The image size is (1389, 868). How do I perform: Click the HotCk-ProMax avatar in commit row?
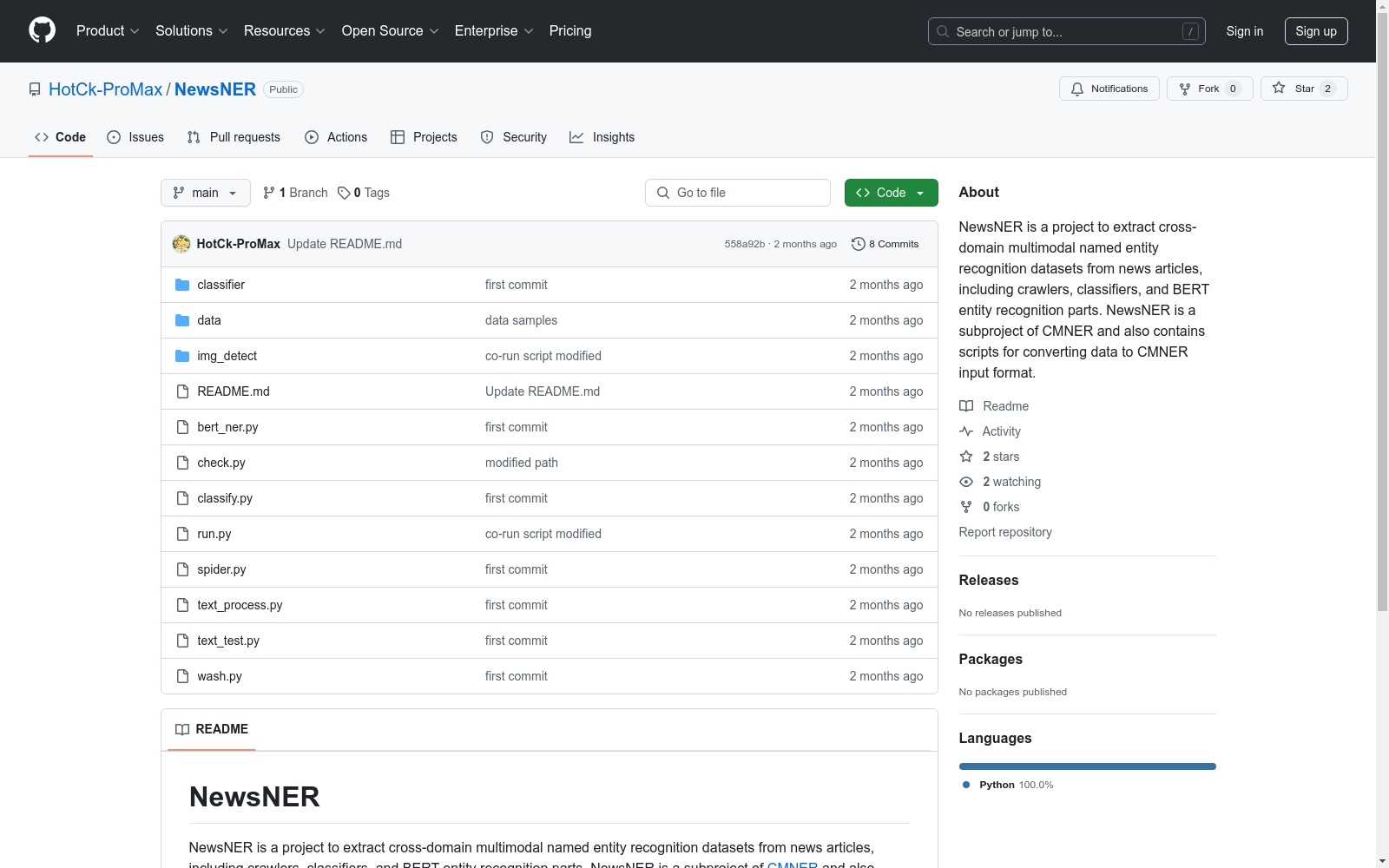[181, 244]
